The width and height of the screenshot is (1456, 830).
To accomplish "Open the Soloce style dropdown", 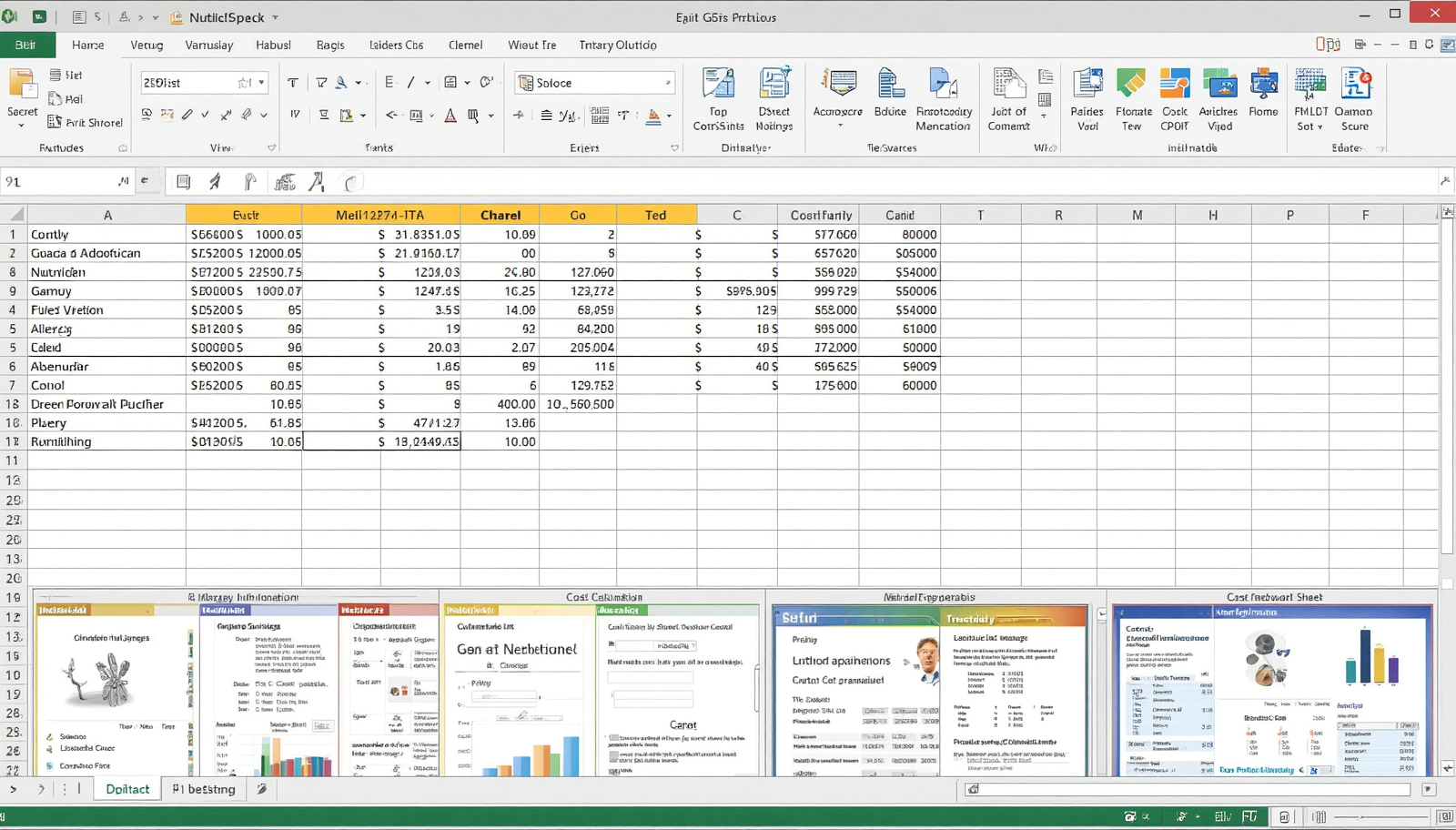I will tap(668, 83).
